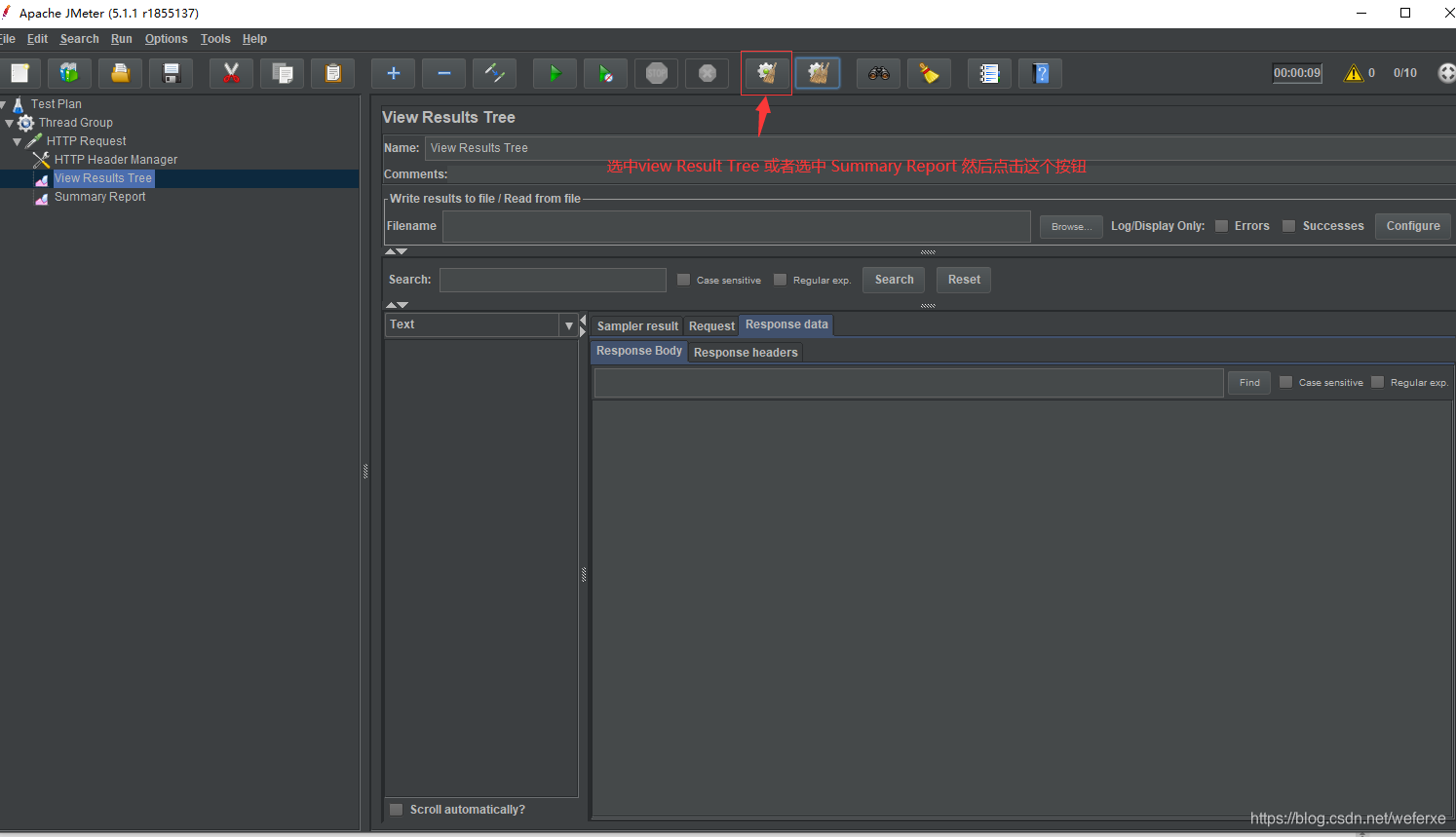Open the Function Helper dialog icon
Viewport: 1456px width, 837px height.
point(989,73)
